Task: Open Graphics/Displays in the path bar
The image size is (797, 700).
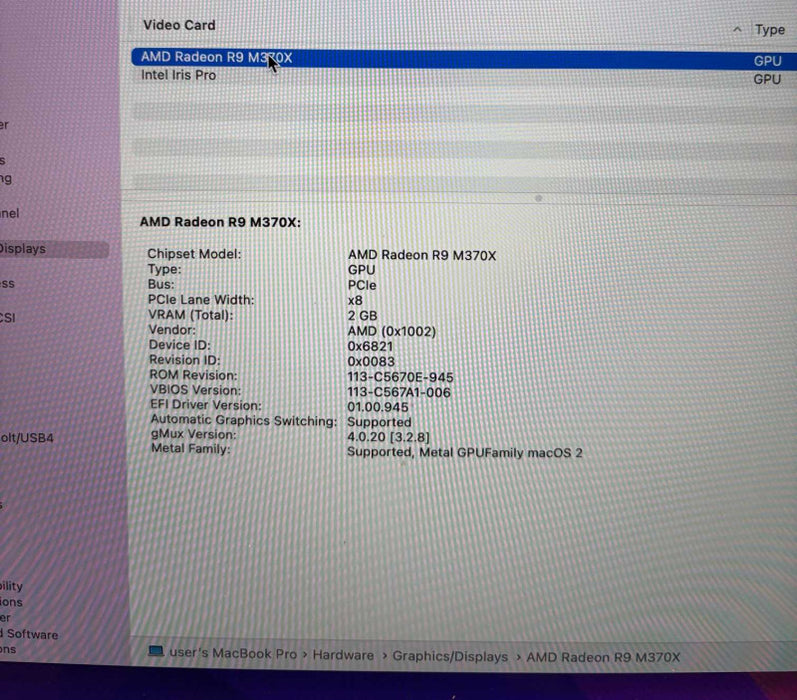Action: click(x=450, y=656)
